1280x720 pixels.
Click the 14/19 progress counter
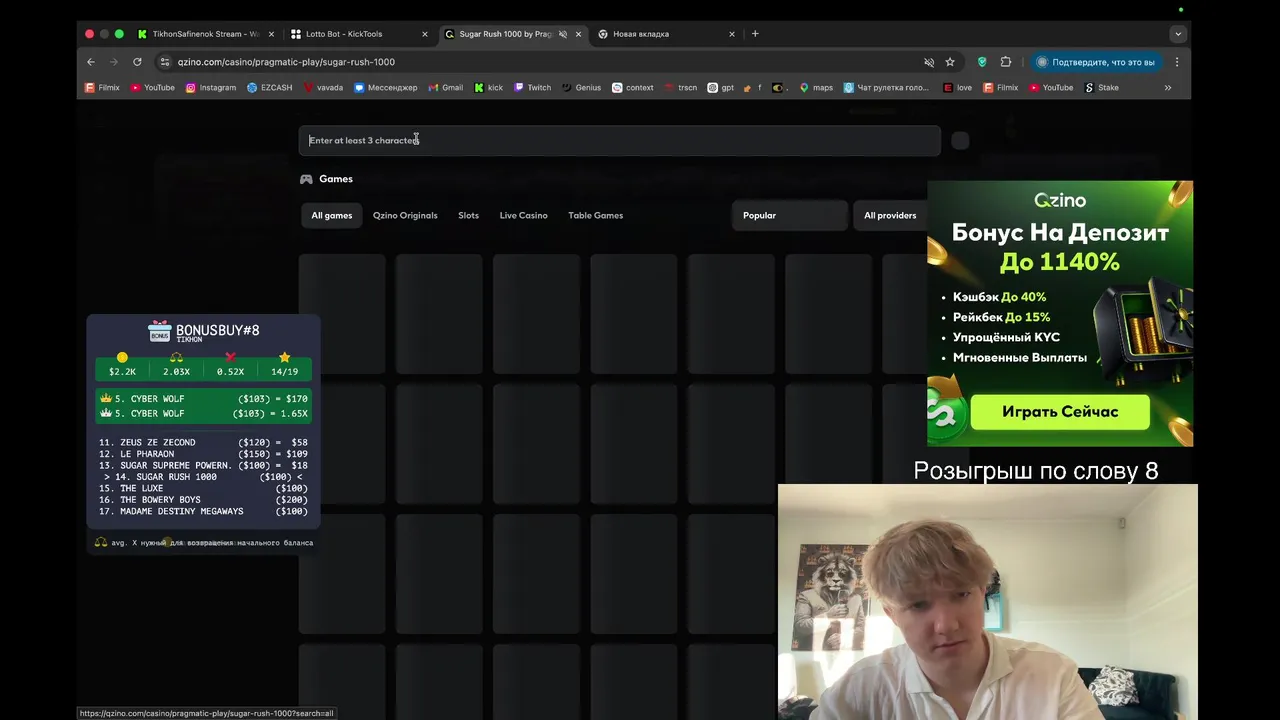[284, 372]
